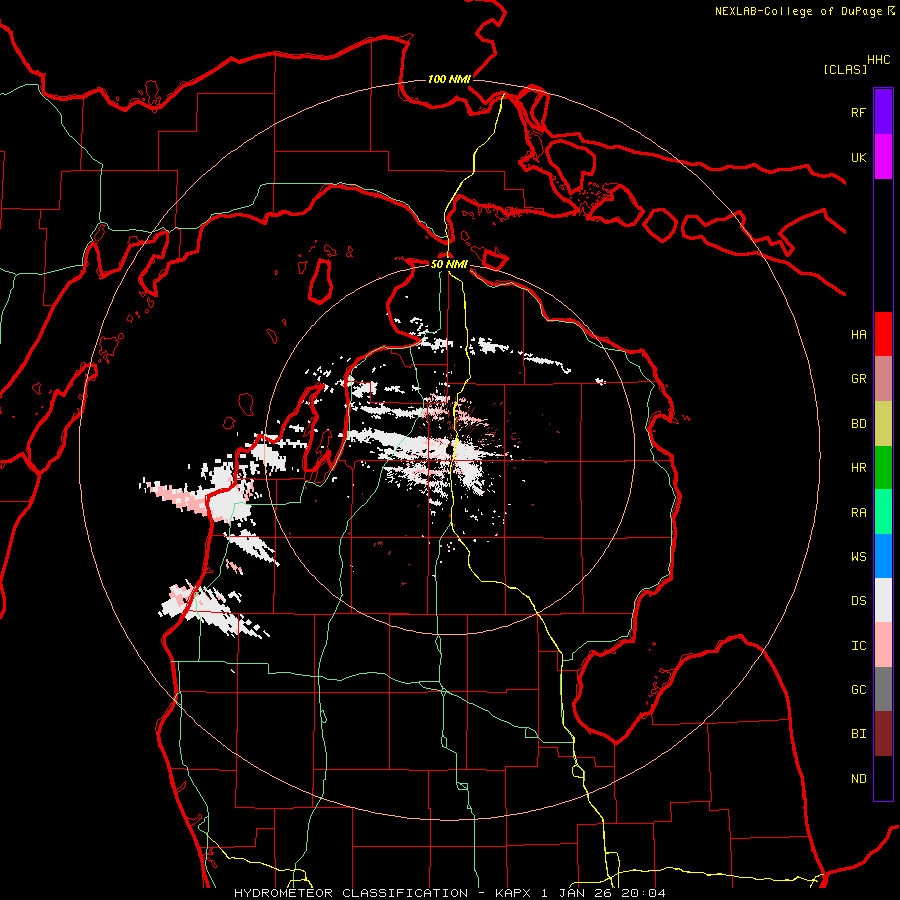Click the GR legend color swatch
This screenshot has width=900, height=900.
coord(883,379)
